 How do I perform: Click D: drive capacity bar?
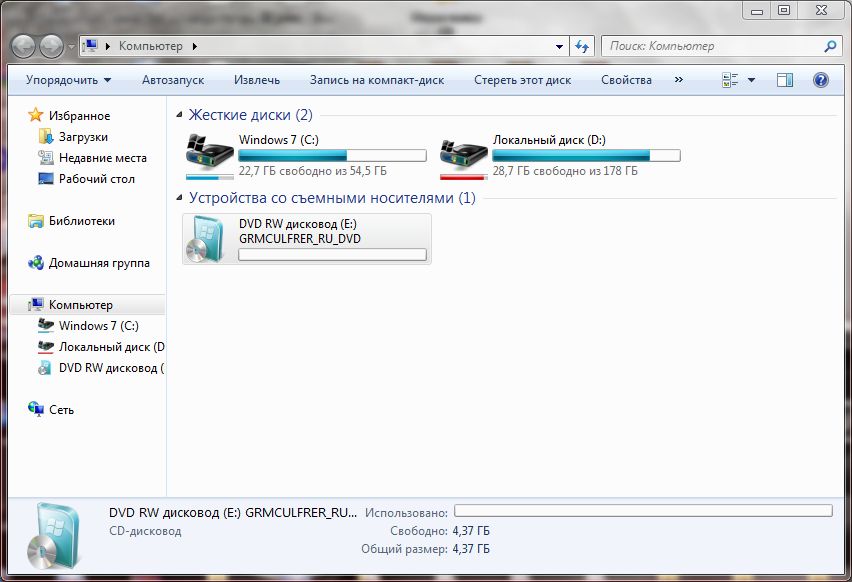586,156
